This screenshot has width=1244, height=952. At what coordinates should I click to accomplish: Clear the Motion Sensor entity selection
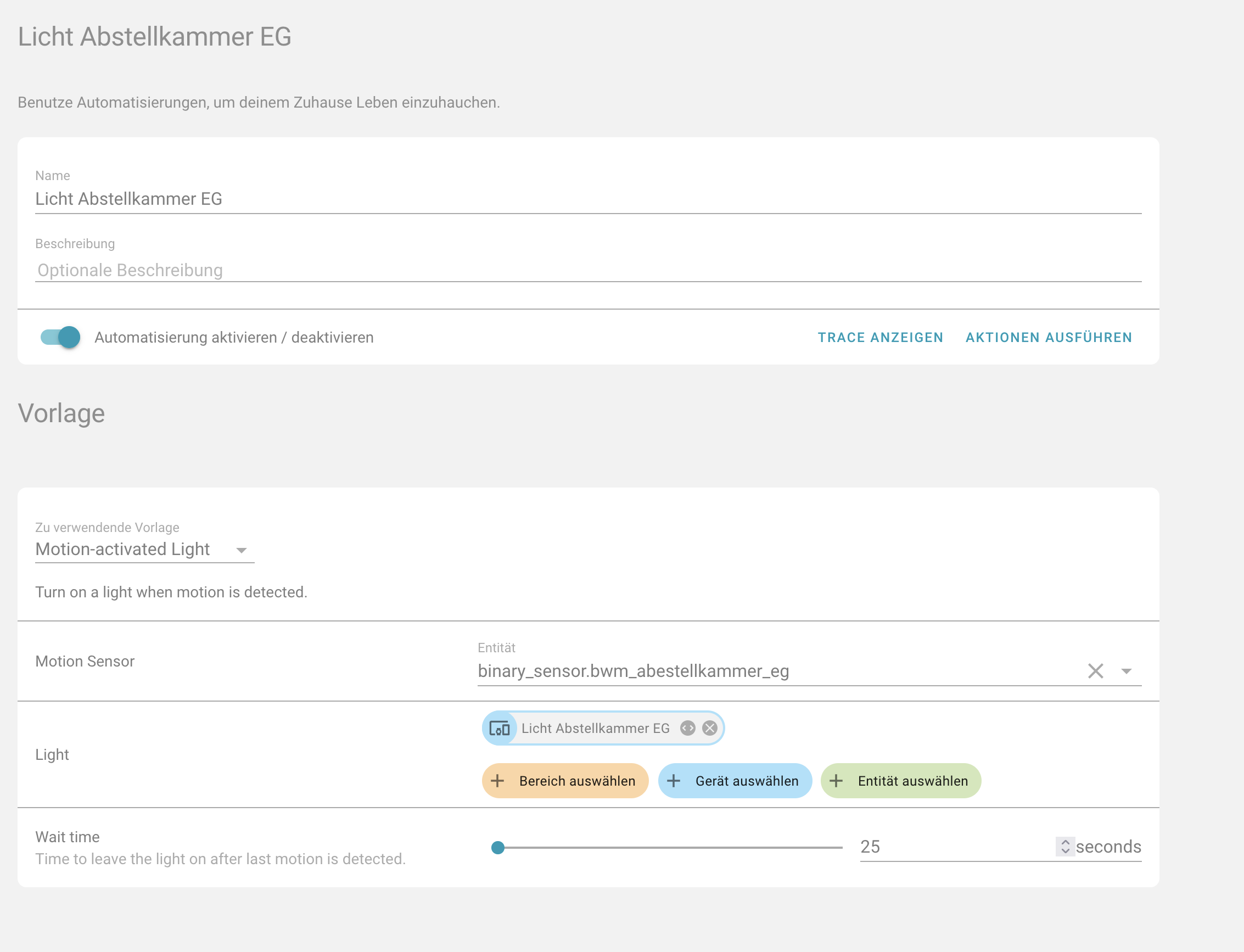pos(1095,671)
